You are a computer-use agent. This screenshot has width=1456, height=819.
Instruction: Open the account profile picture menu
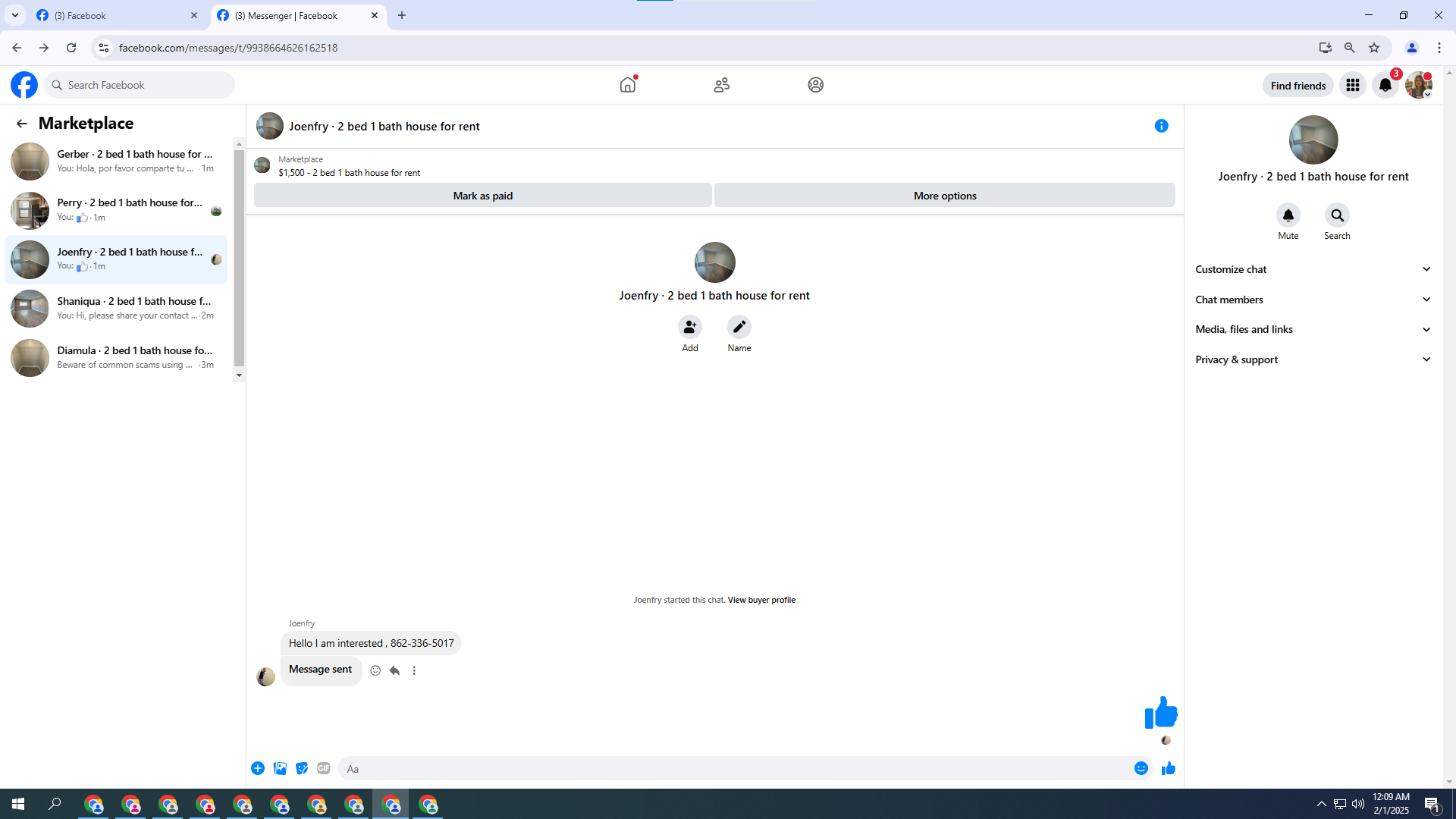click(1419, 85)
